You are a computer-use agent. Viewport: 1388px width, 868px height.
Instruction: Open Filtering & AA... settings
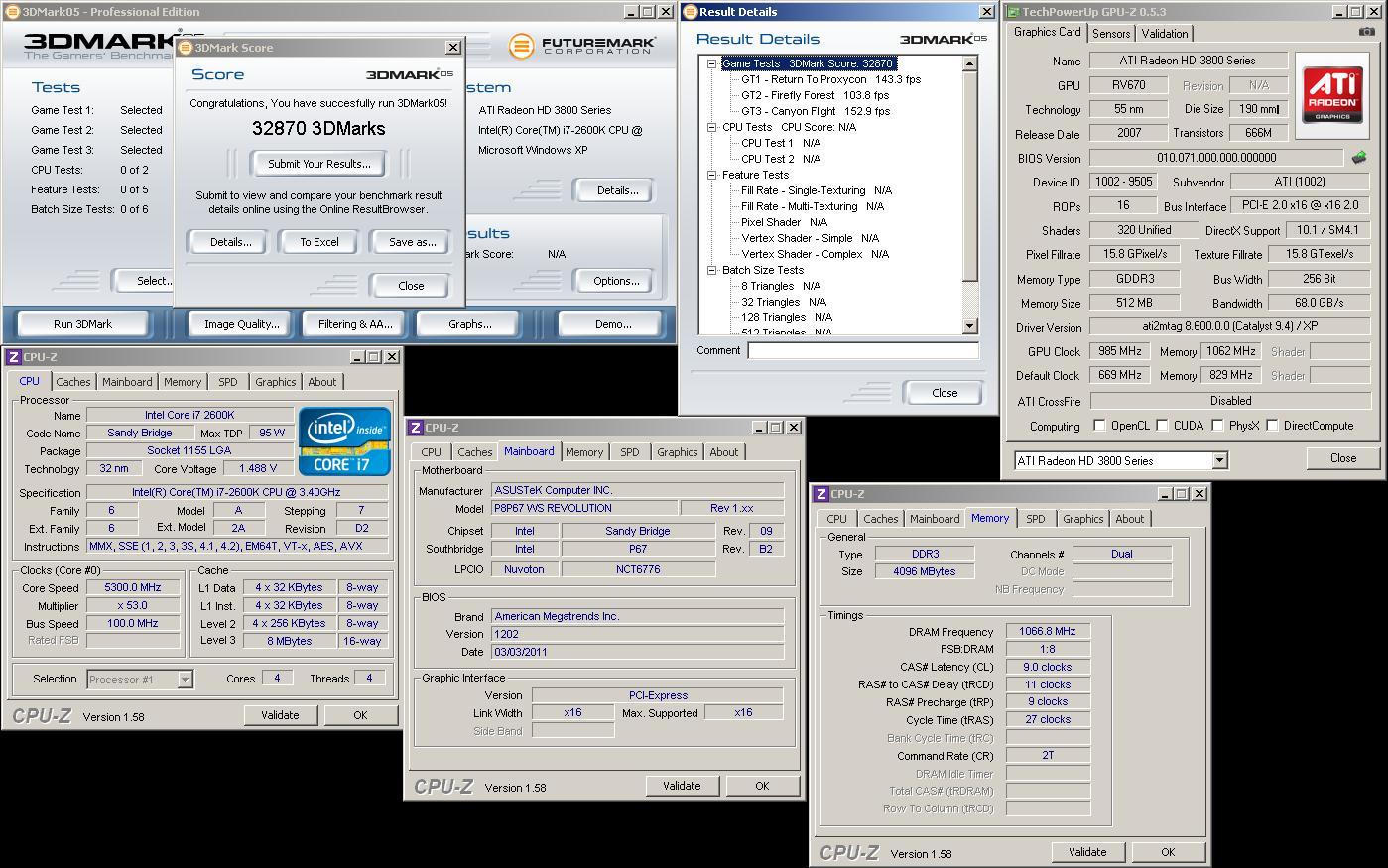(355, 324)
